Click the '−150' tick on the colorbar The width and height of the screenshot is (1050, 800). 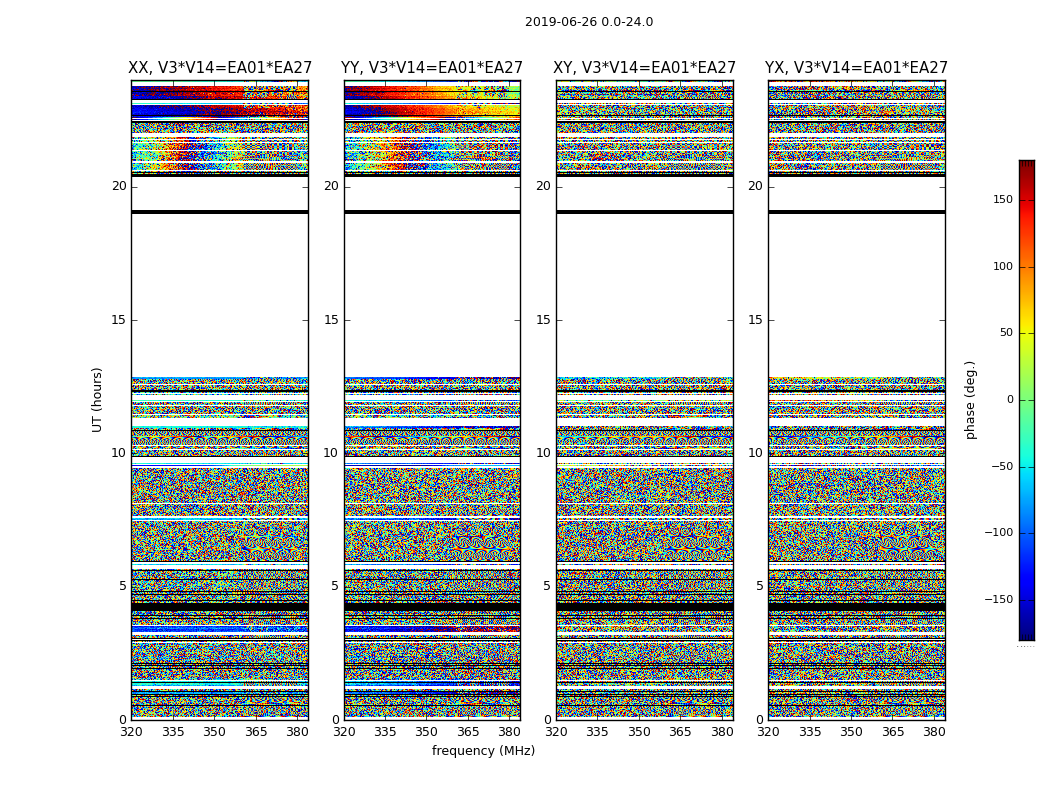click(999, 599)
